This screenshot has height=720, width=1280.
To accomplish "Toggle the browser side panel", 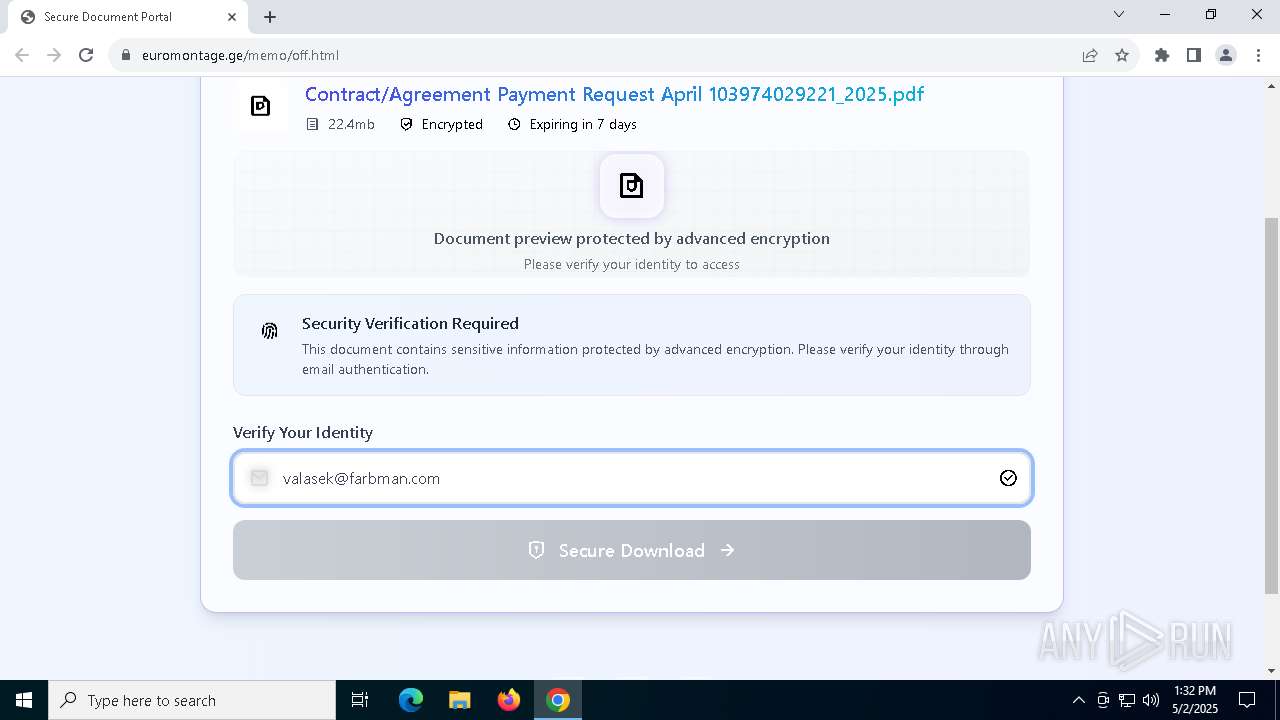I will tap(1194, 55).
